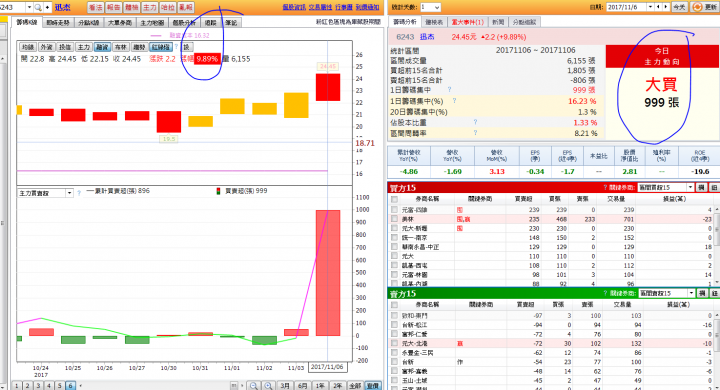Toggle the 融資 chart overlay
The image size is (720, 390).
102,47
